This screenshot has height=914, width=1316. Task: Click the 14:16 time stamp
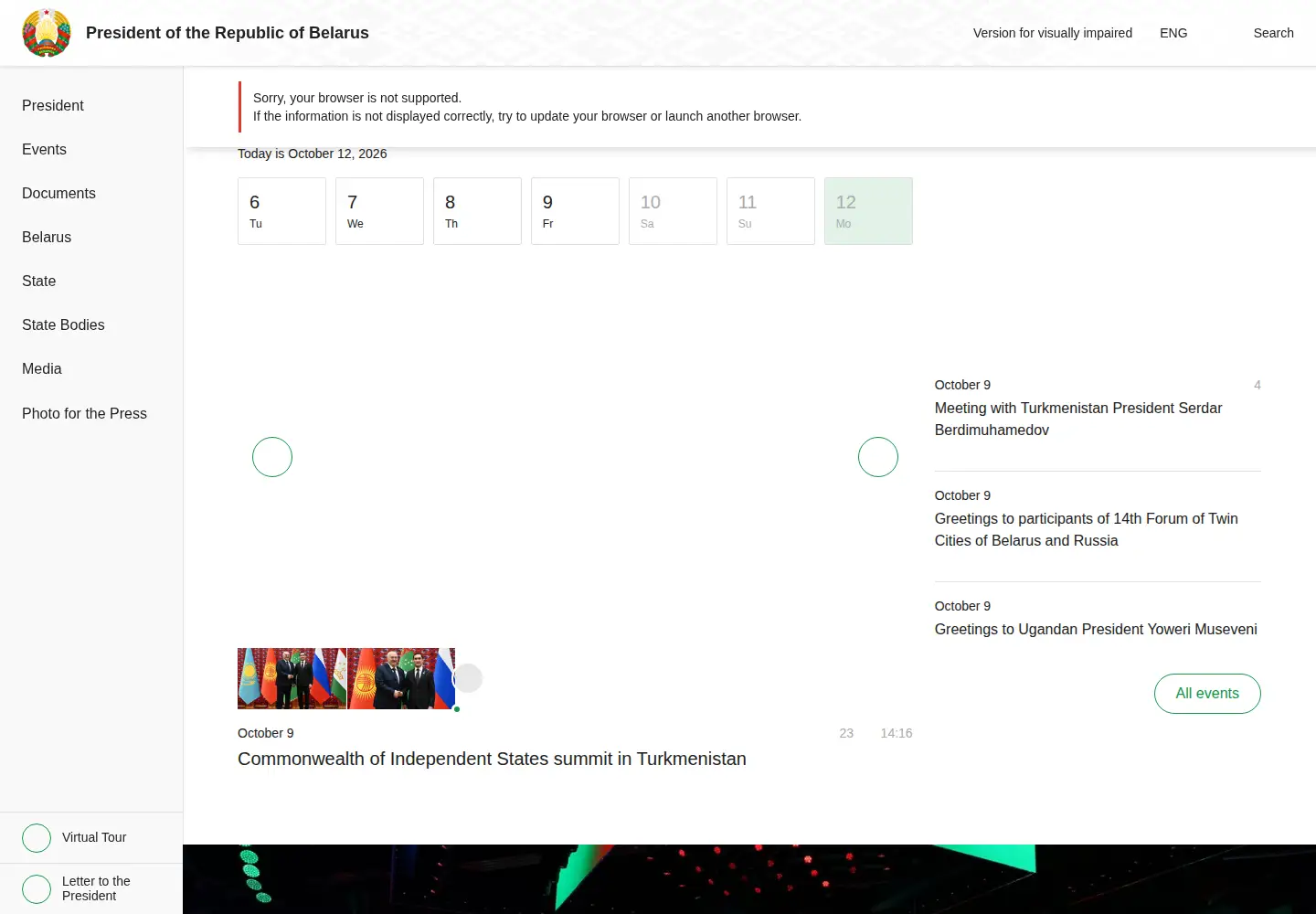coord(897,733)
